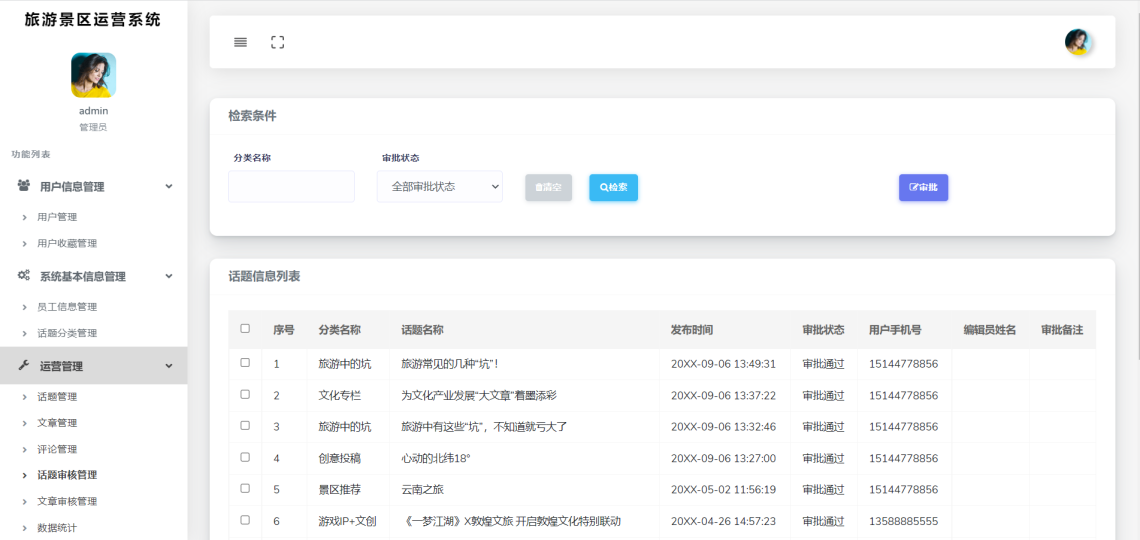Click arrow icon beside 用户管理
The image size is (1140, 540).
click(25, 217)
